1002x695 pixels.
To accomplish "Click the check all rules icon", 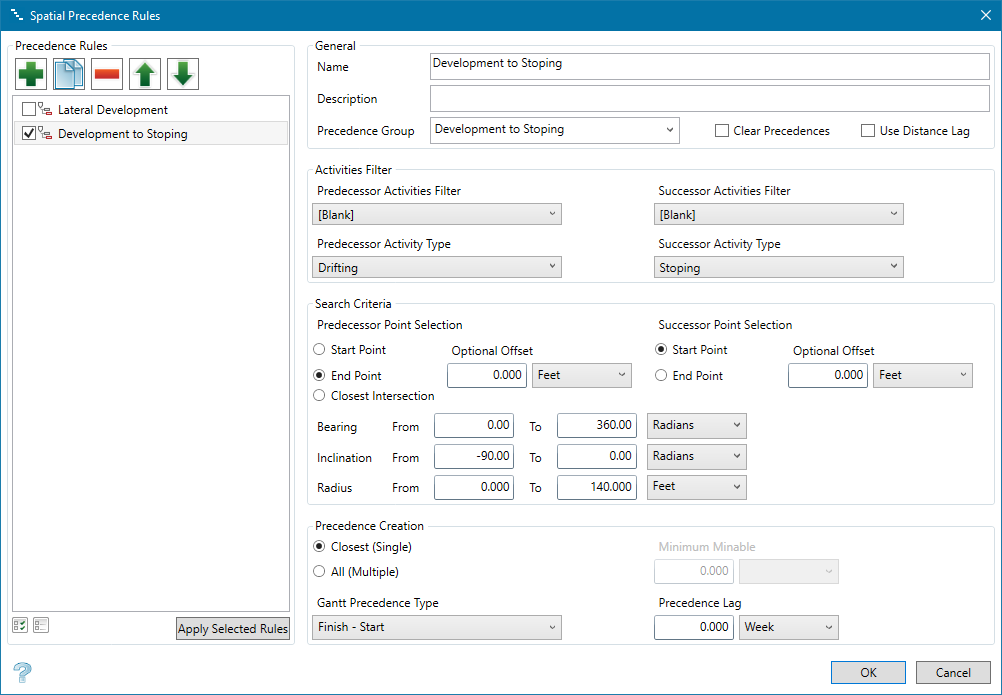I will 20,626.
